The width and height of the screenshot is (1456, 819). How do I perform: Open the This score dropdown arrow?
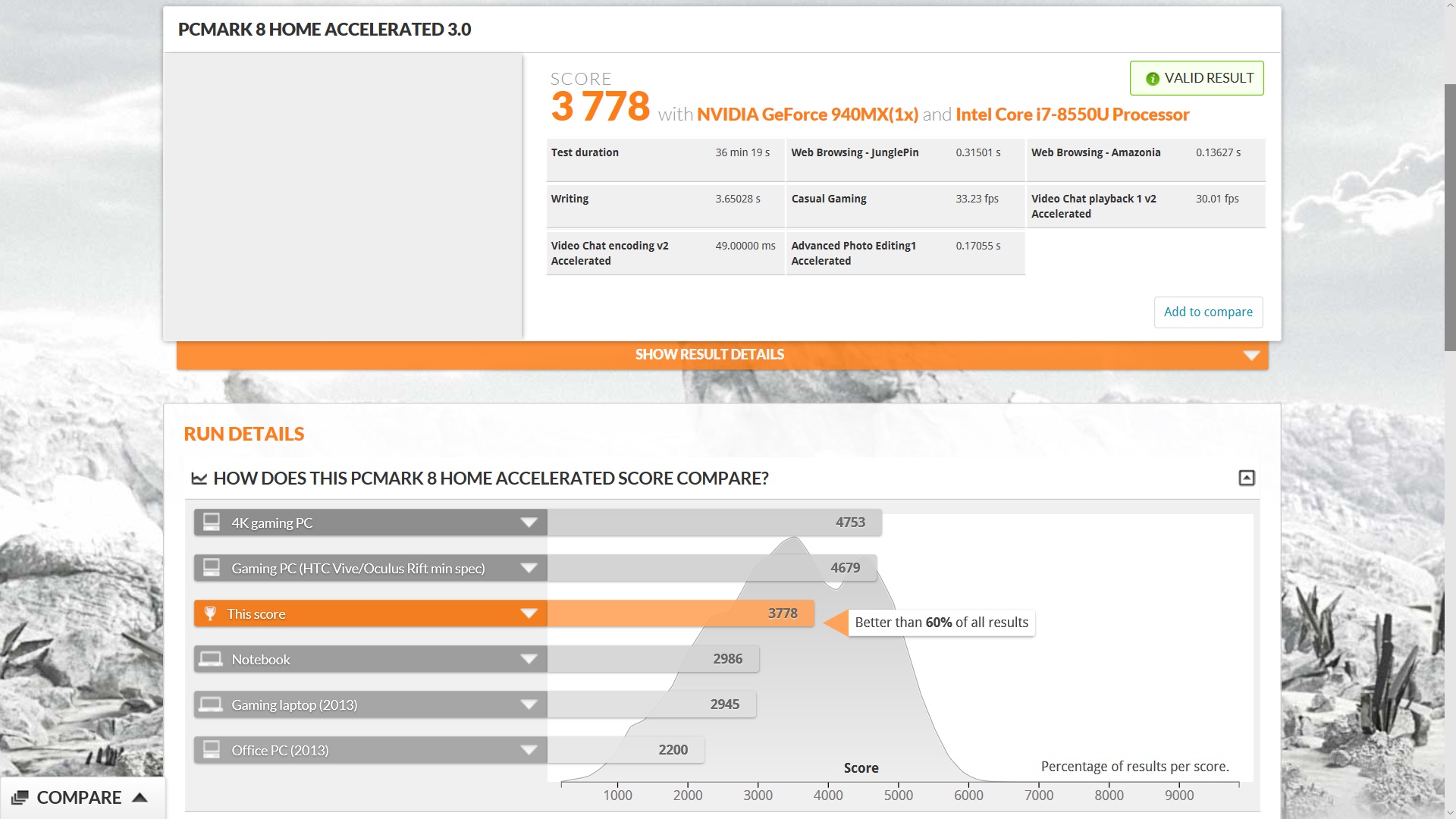(529, 613)
